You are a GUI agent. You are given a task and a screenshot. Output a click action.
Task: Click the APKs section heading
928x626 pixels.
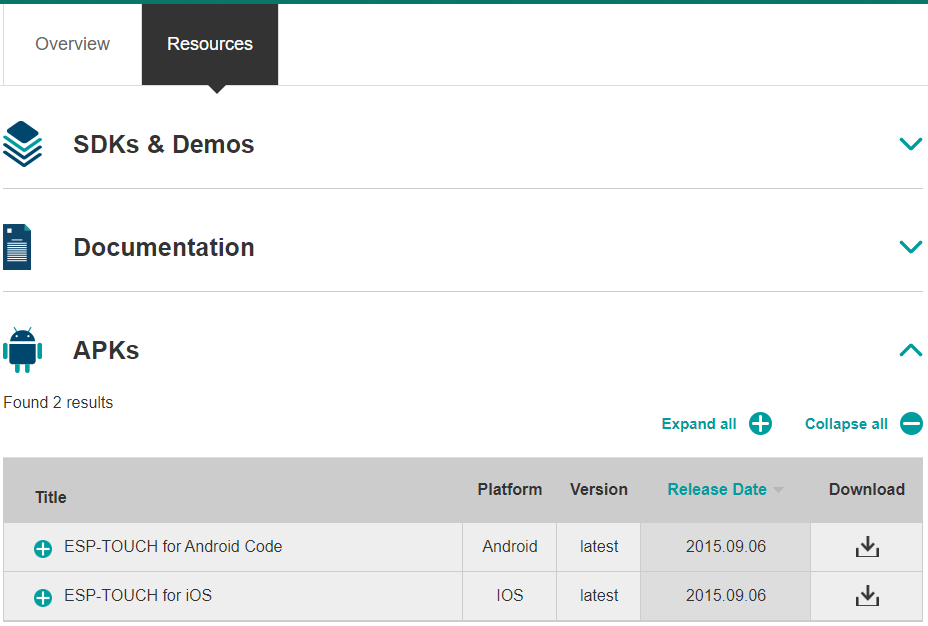point(106,350)
